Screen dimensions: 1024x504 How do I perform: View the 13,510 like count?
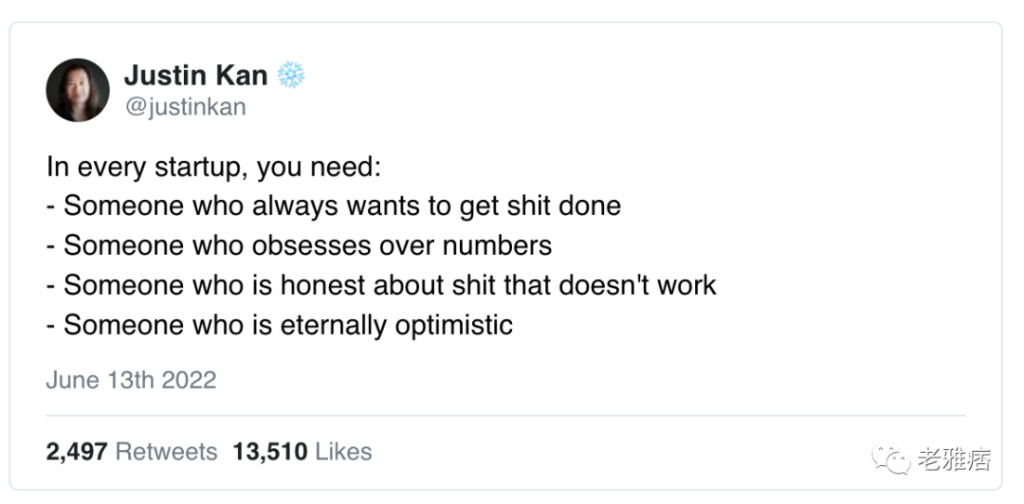pyautogui.click(x=270, y=452)
